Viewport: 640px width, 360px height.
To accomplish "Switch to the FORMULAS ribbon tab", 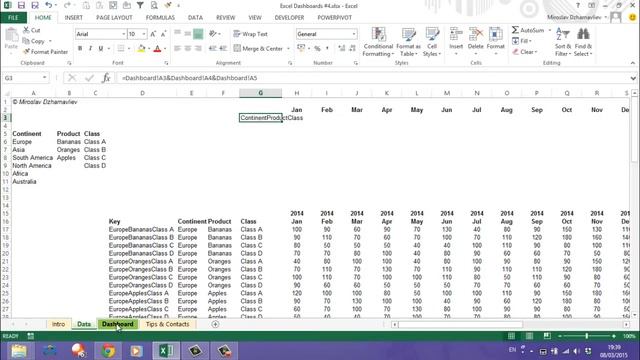I will 160,18.
